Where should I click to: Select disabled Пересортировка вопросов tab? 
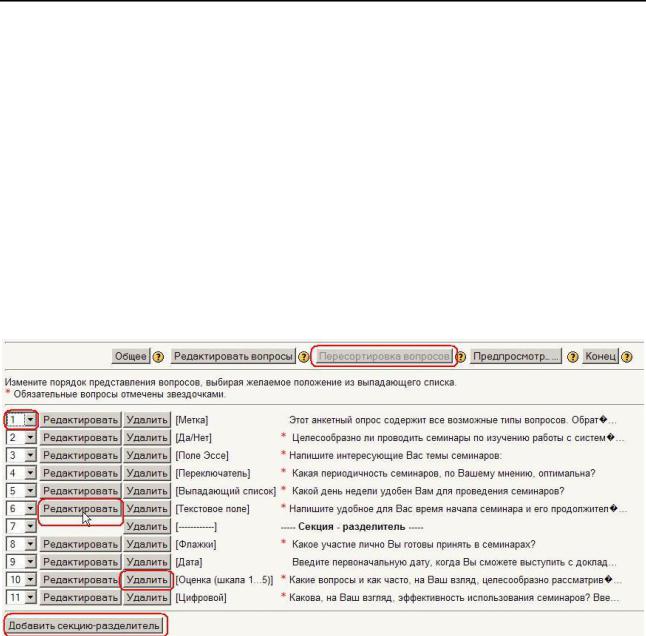[384, 356]
